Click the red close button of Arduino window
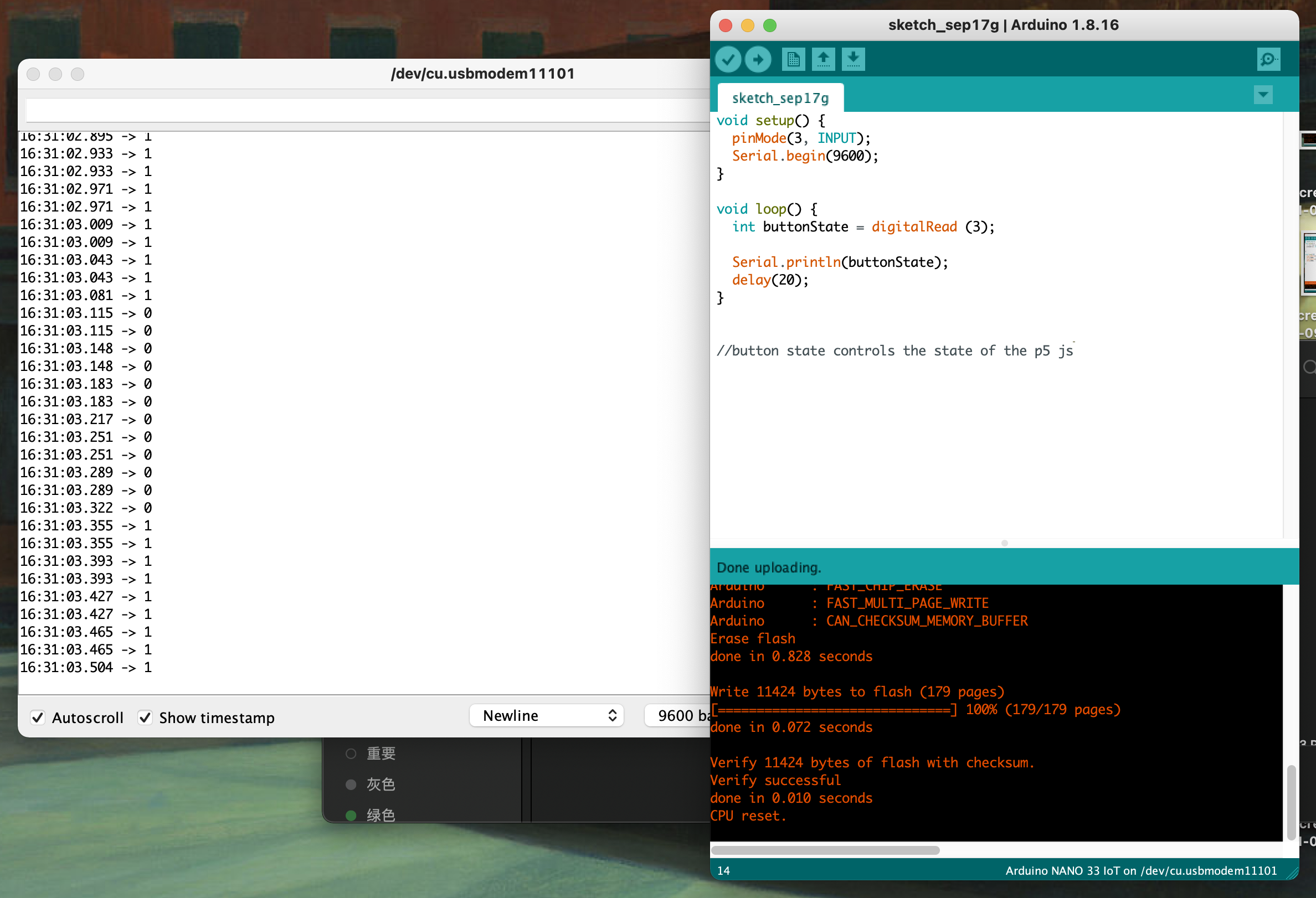This screenshot has height=898, width=1316. tap(726, 25)
